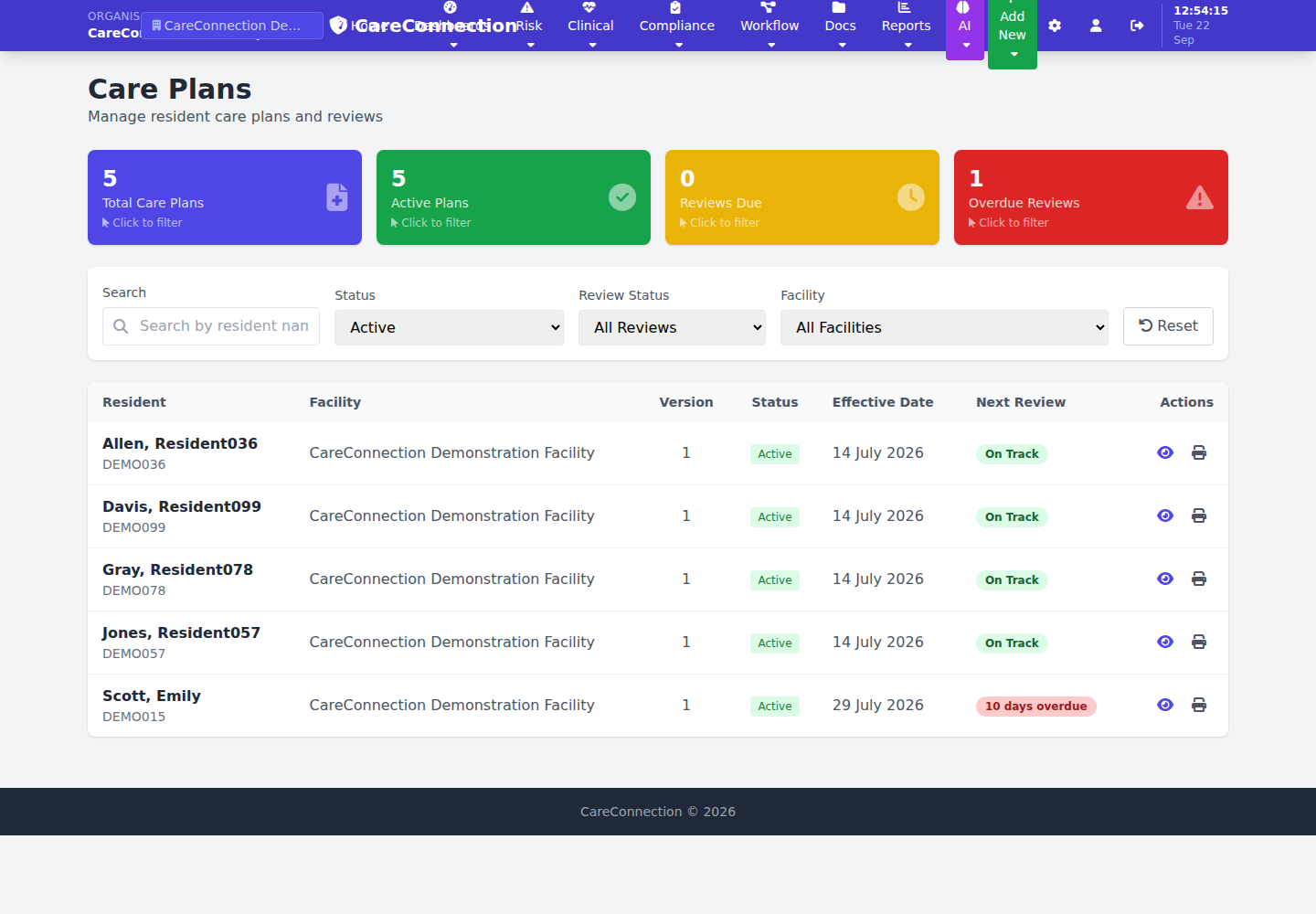Click the magnifier icon in search box
This screenshot has height=914, width=1316.
pyautogui.click(x=121, y=326)
